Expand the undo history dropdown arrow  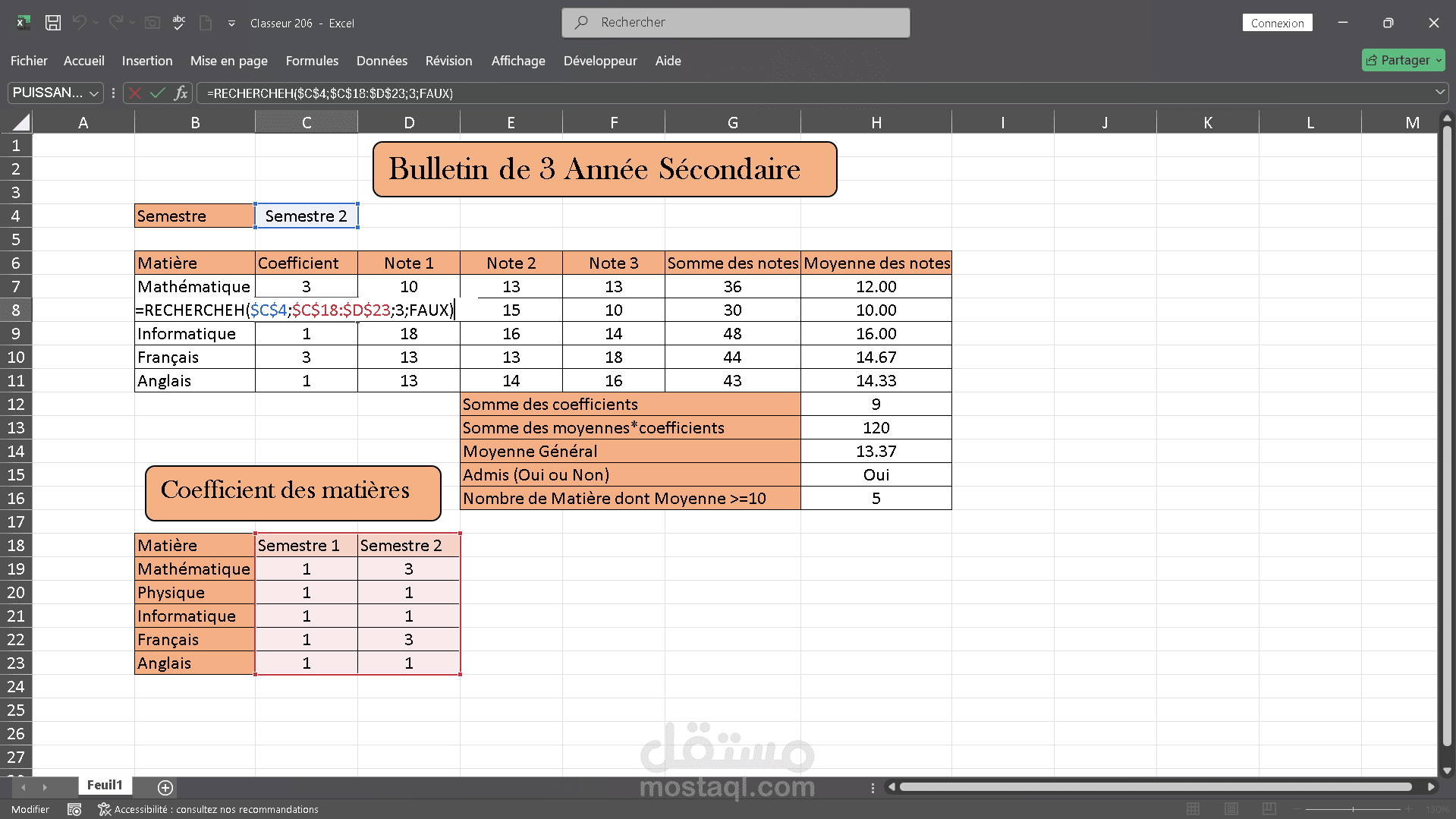coord(96,23)
